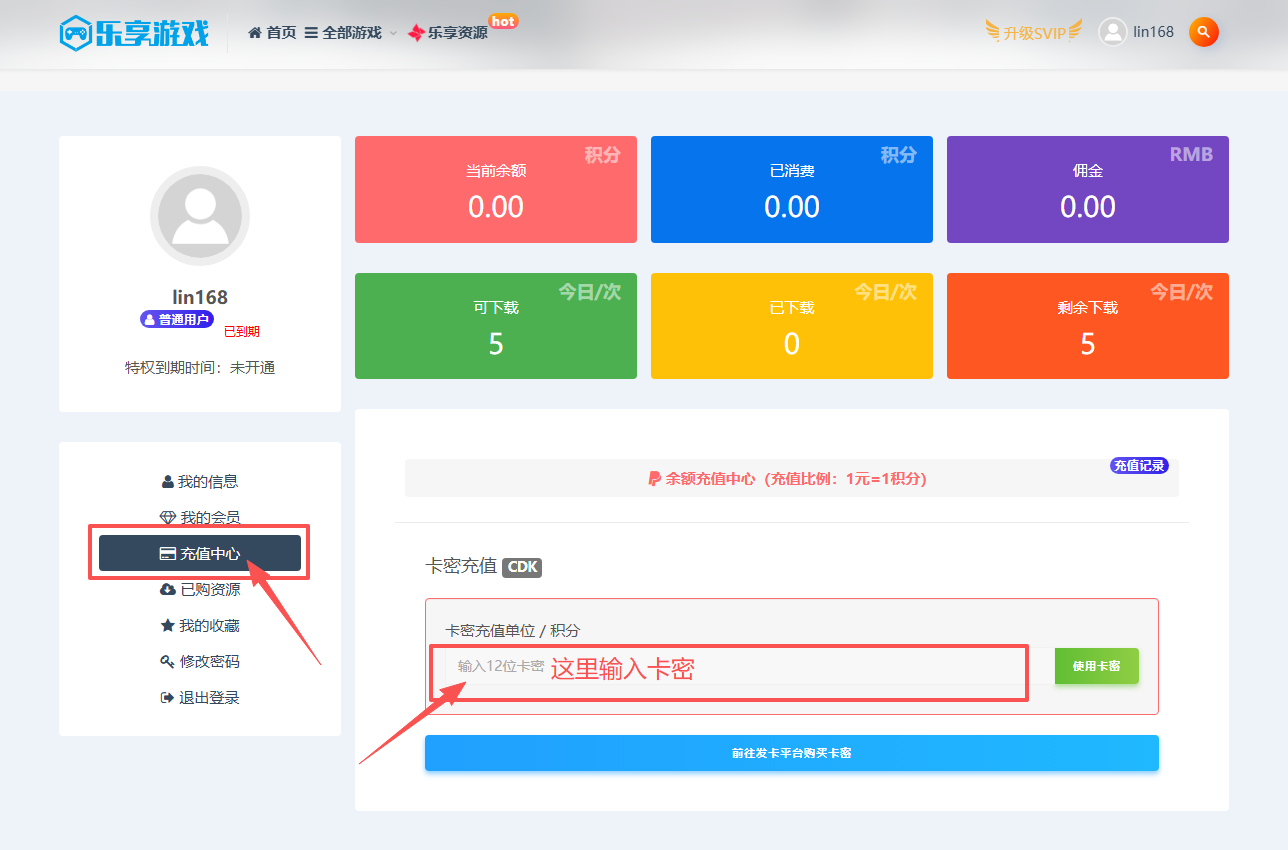Click the 使用卡密 green button
Viewport: 1288px width, 850px height.
click(x=1096, y=667)
